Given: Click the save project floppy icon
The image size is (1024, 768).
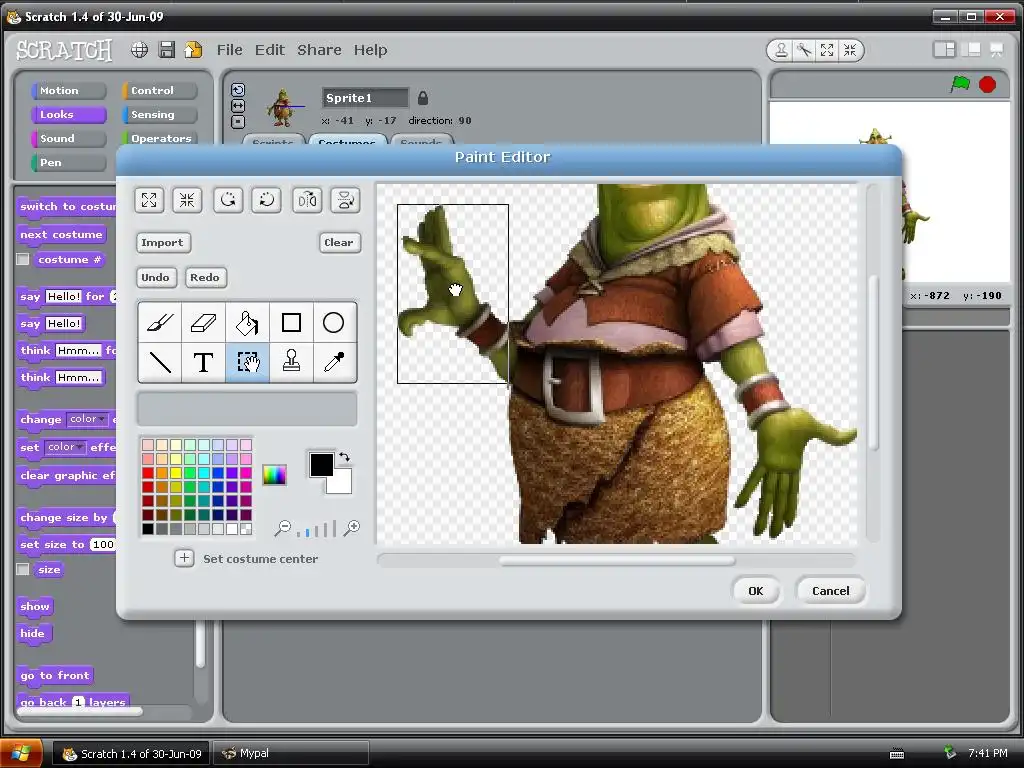Looking at the screenshot, I should tap(167, 50).
